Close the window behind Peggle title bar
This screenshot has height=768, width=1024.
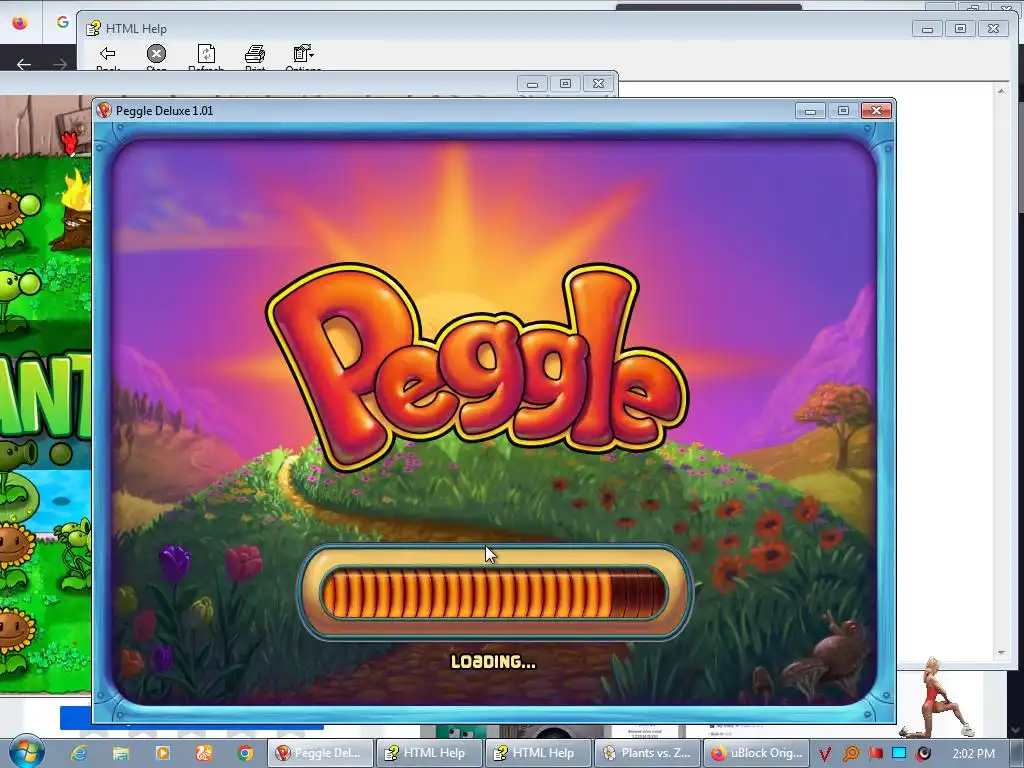click(x=598, y=84)
